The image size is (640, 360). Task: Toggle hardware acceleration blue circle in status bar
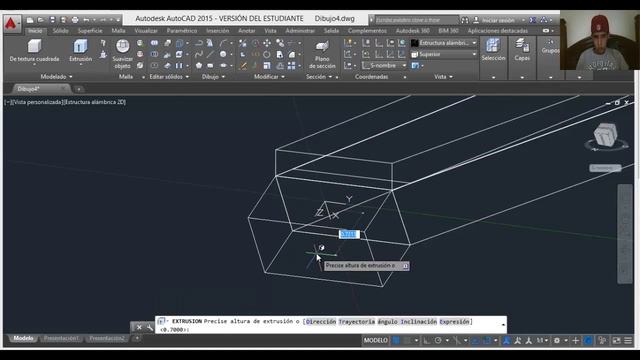tap(588, 340)
